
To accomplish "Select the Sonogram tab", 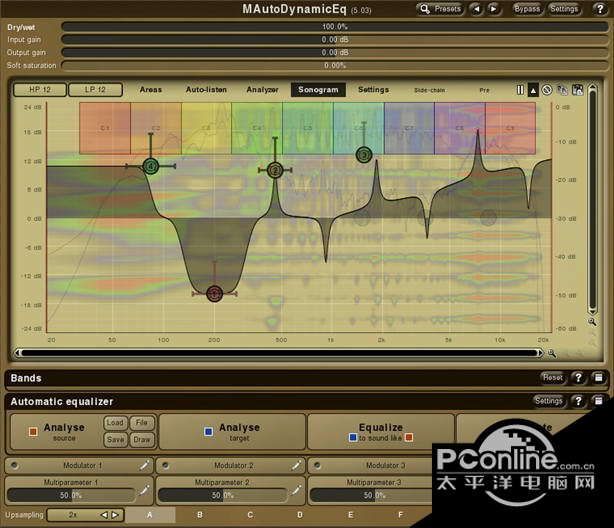I will pos(318,90).
